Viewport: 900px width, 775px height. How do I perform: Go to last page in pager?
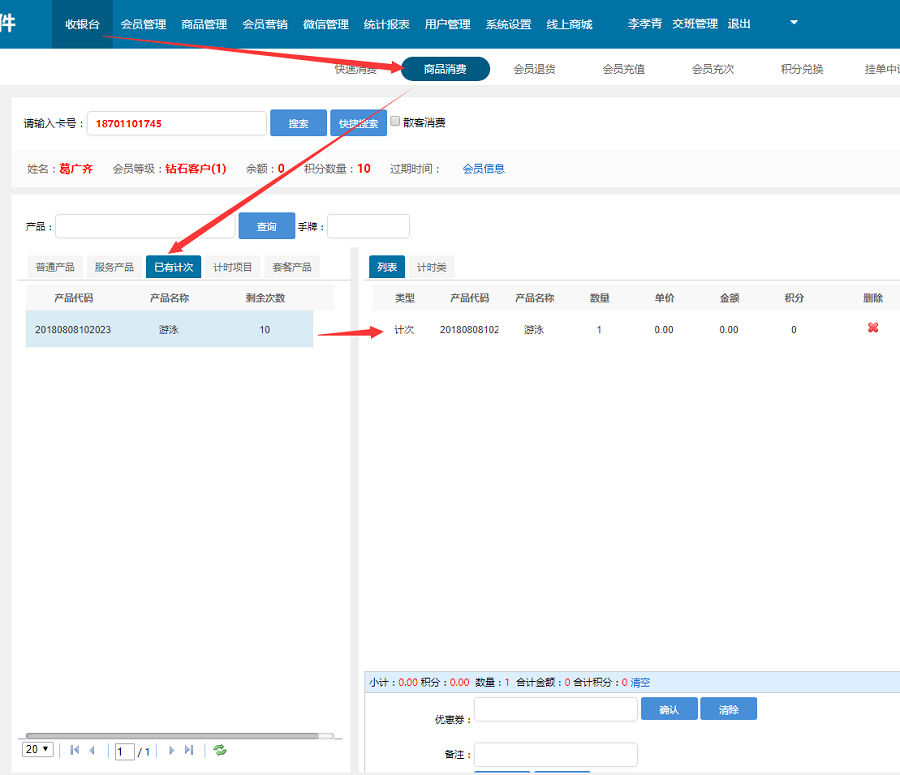tap(189, 750)
